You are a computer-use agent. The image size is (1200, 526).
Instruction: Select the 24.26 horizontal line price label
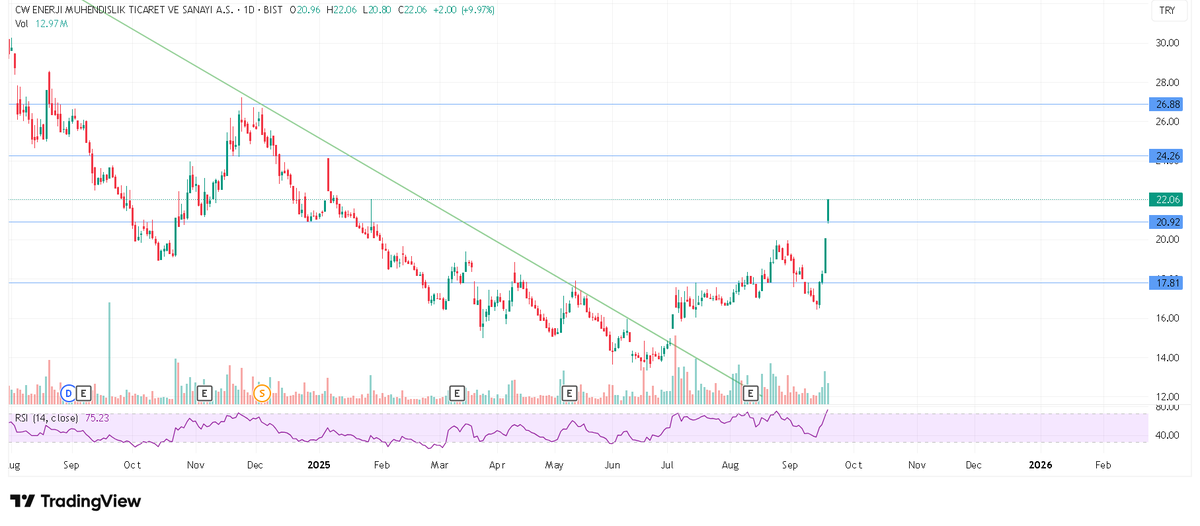pyautogui.click(x=1168, y=156)
